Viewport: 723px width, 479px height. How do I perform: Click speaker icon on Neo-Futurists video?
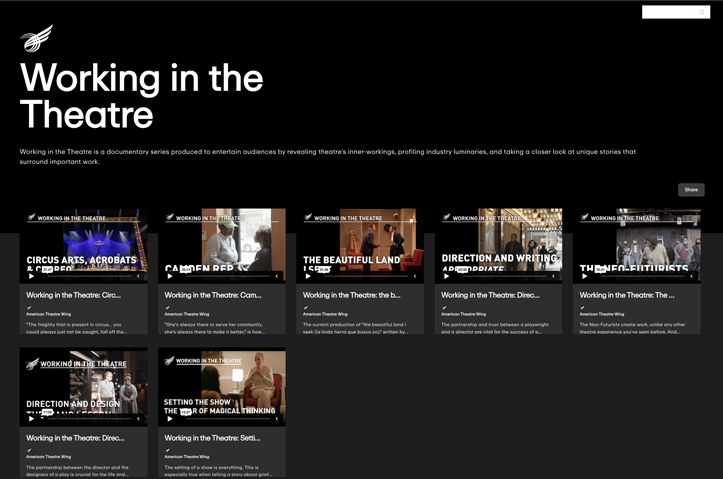tap(691, 276)
